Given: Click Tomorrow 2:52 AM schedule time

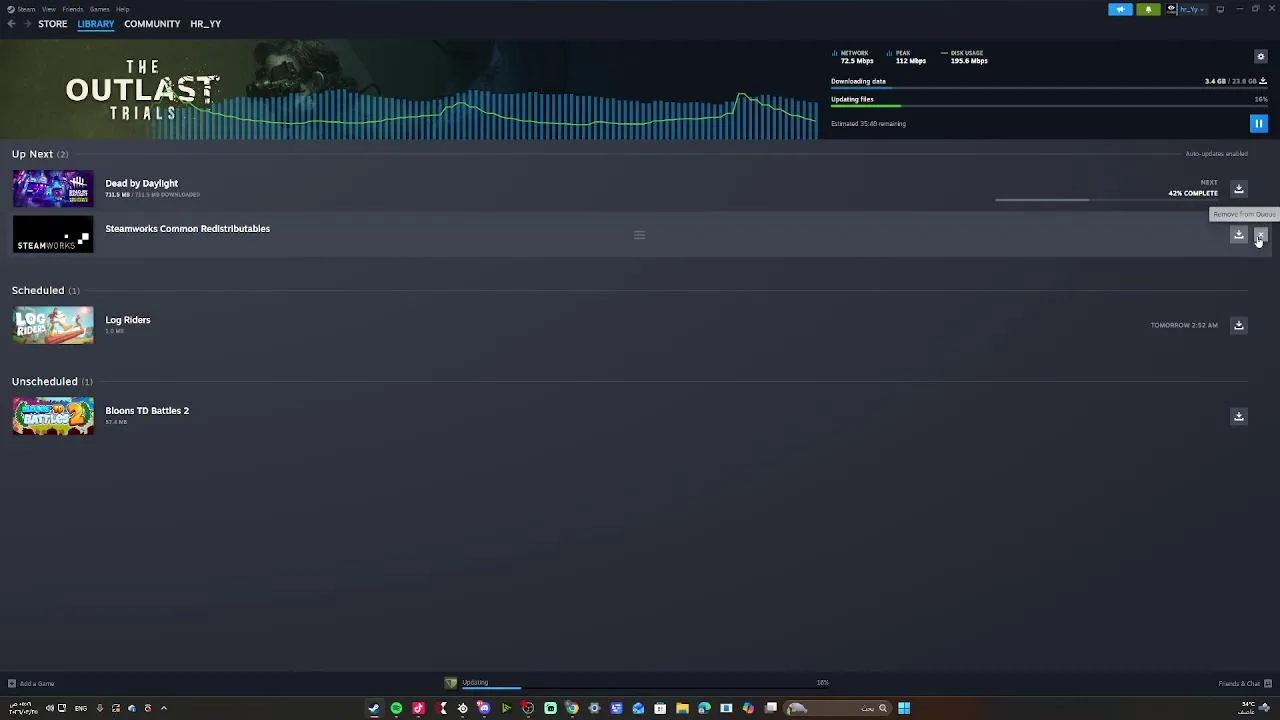Looking at the screenshot, I should [x=1184, y=325].
